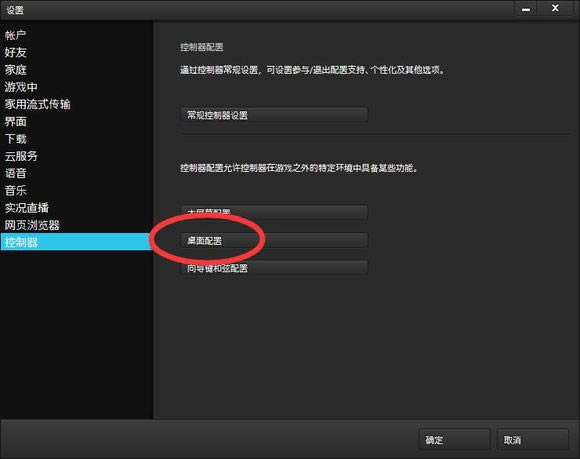
Task: Open the 语音 settings page
Action: click(x=16, y=173)
